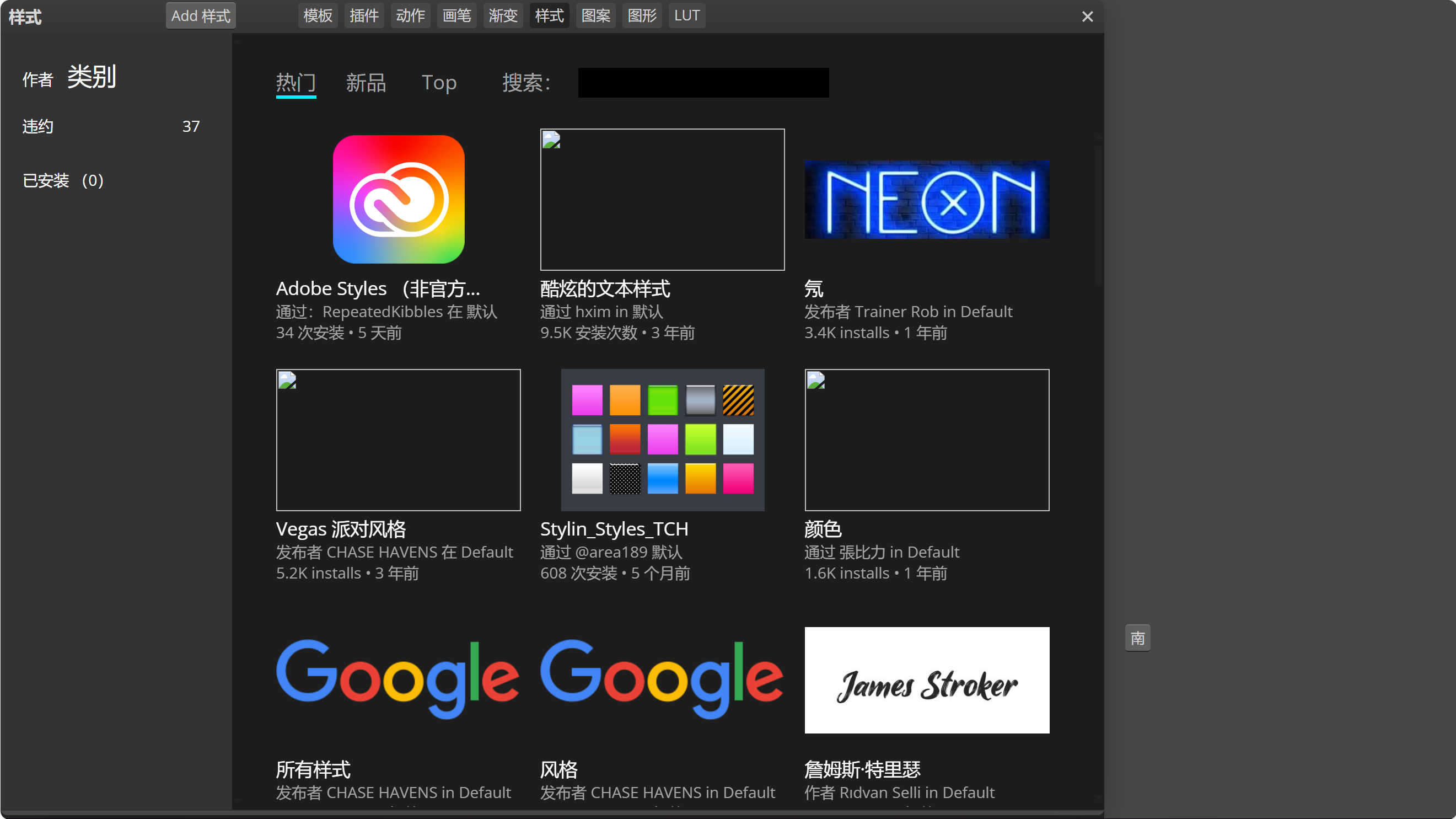
Task: Switch to the 新品 listing
Action: (366, 83)
